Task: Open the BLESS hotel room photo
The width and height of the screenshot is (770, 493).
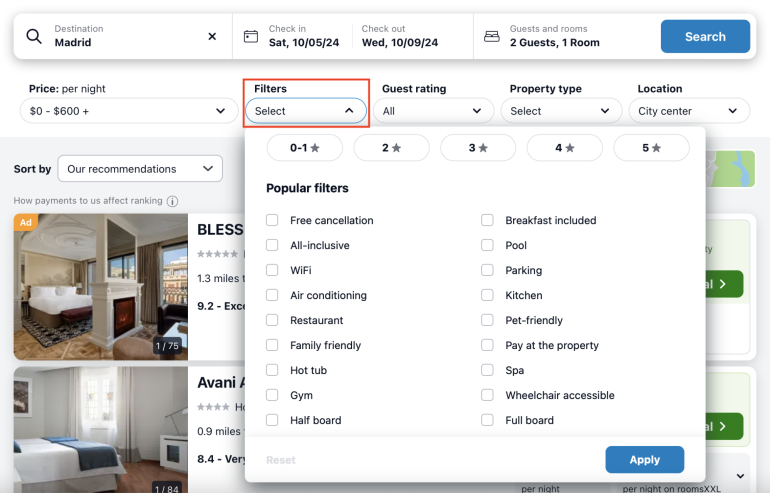Action: click(100, 286)
